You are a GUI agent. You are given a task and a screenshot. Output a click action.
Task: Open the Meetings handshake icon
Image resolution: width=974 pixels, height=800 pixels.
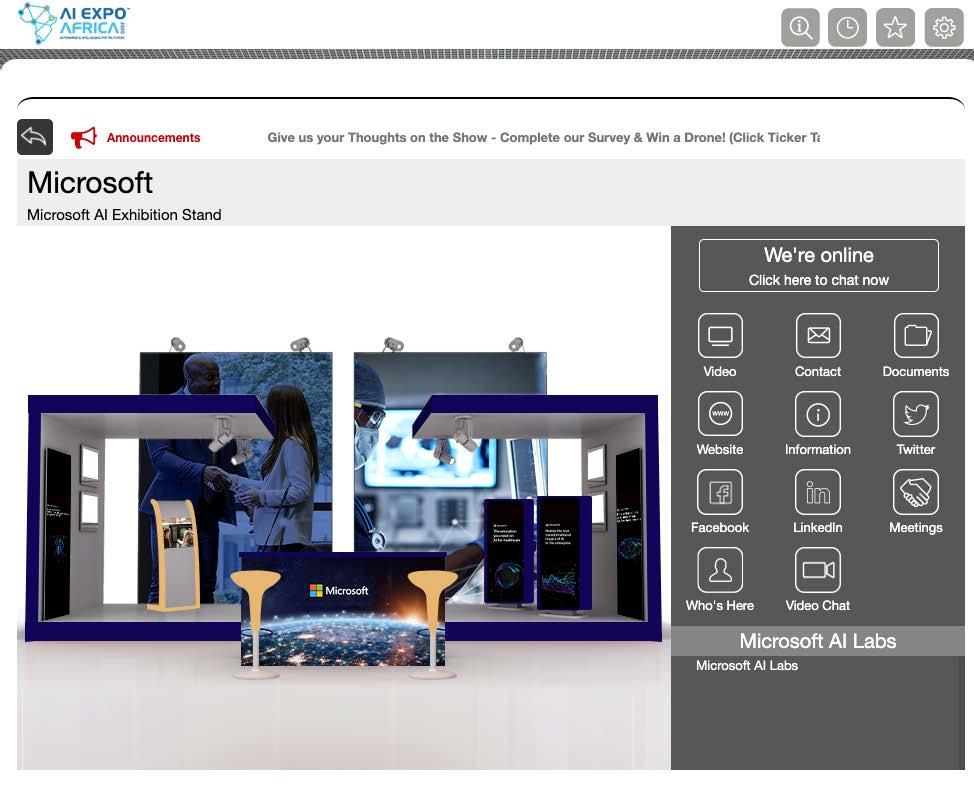click(916, 492)
